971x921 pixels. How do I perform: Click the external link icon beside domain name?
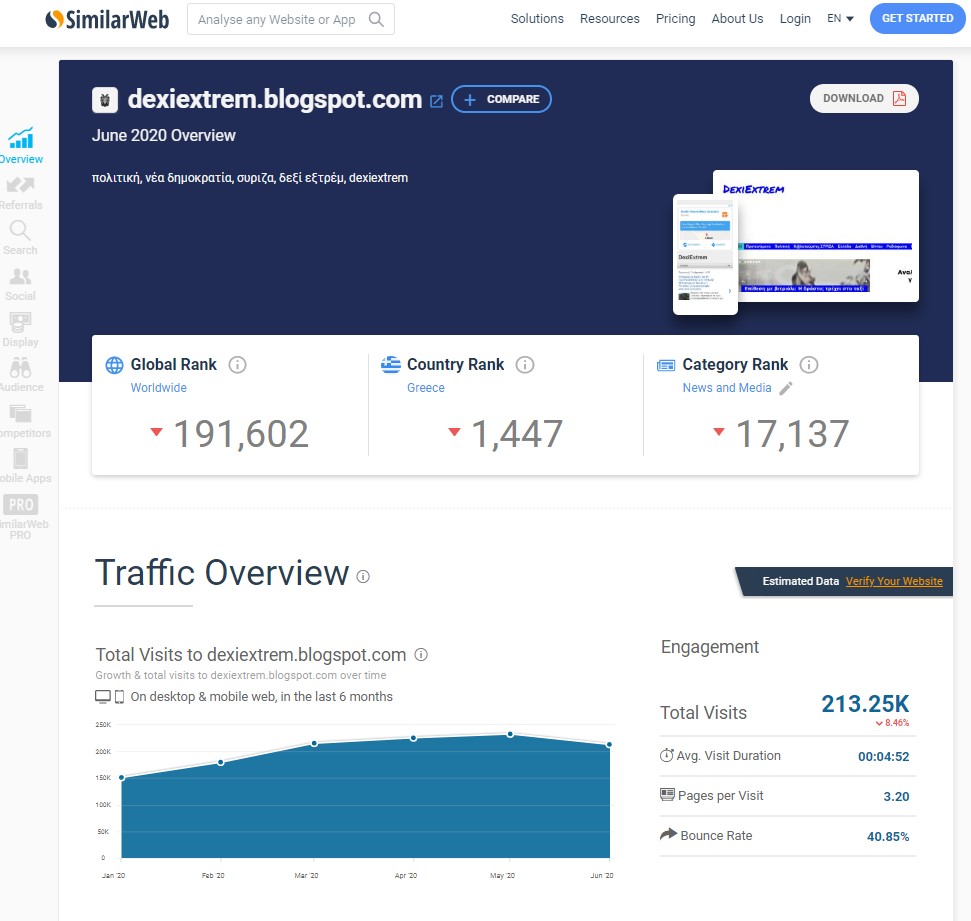coord(437,101)
